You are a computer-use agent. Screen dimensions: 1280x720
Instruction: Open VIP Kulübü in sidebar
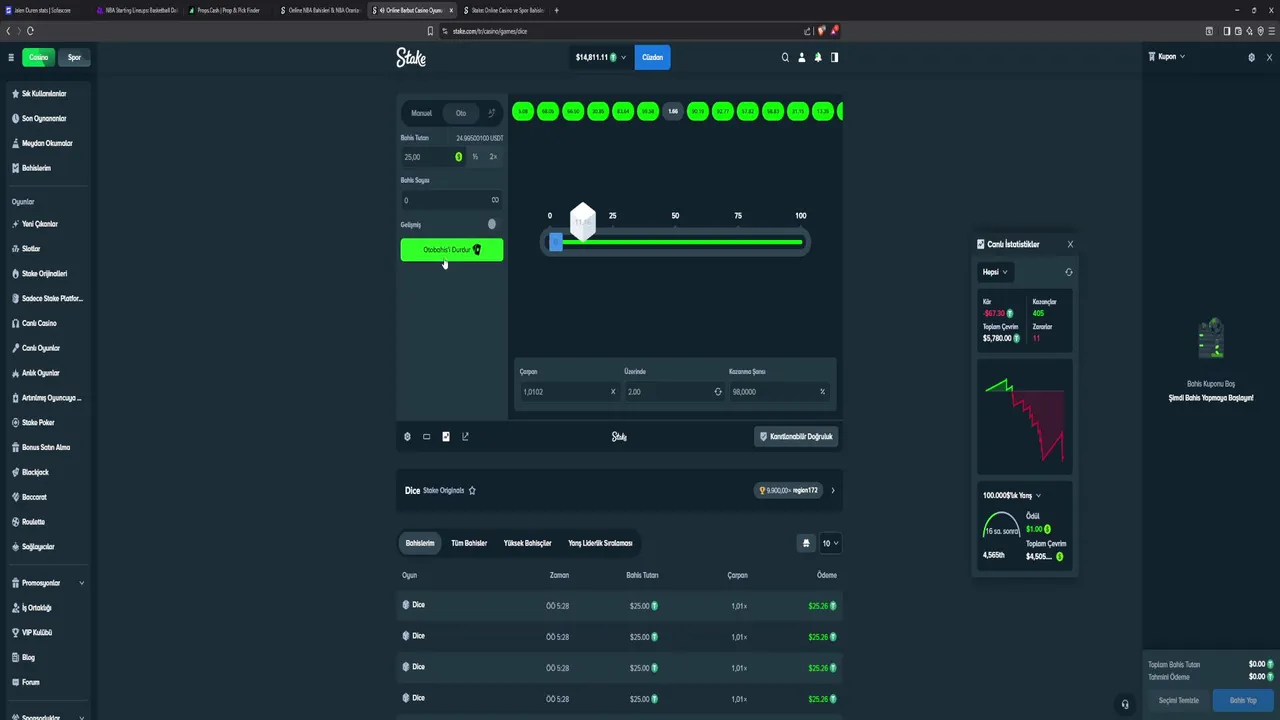pyautogui.click(x=45, y=632)
